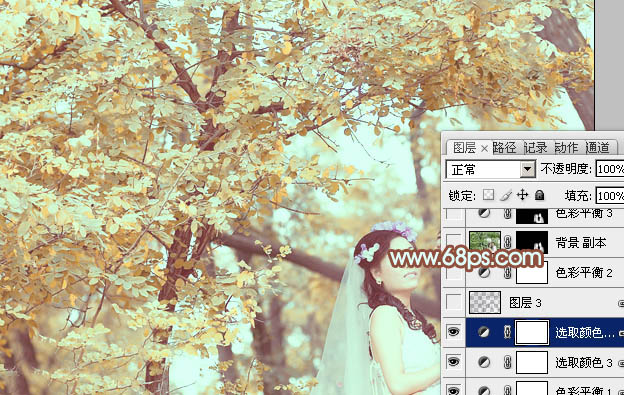Open the 正常 blend mode dropdown
624x395 pixels.
(527, 169)
